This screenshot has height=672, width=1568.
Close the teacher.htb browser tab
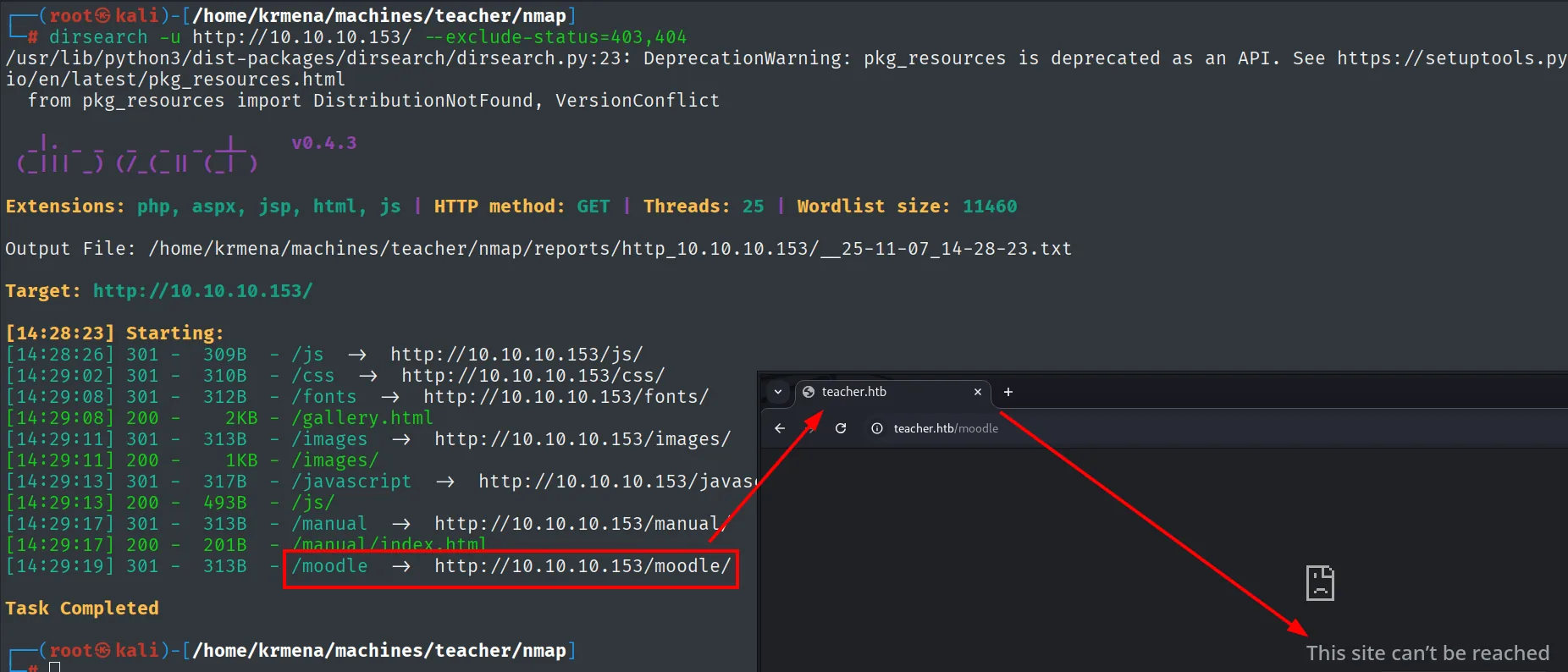pos(978,392)
